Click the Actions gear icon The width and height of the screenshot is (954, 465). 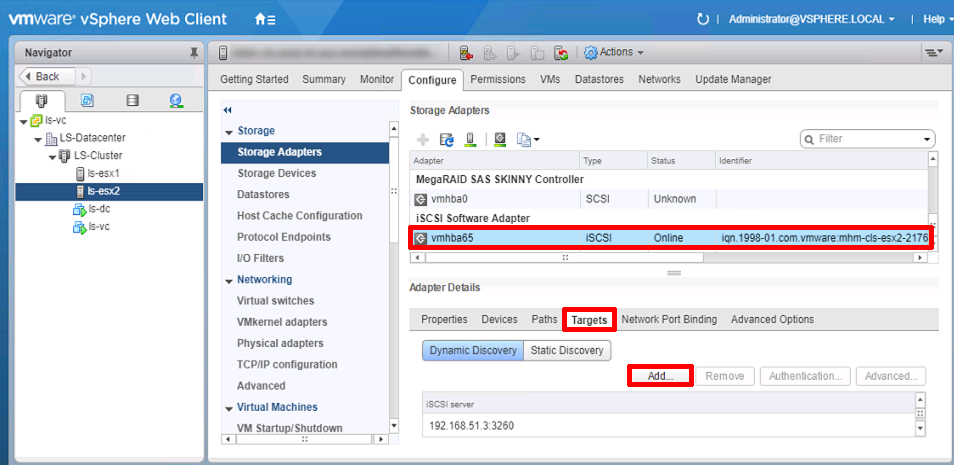point(591,53)
